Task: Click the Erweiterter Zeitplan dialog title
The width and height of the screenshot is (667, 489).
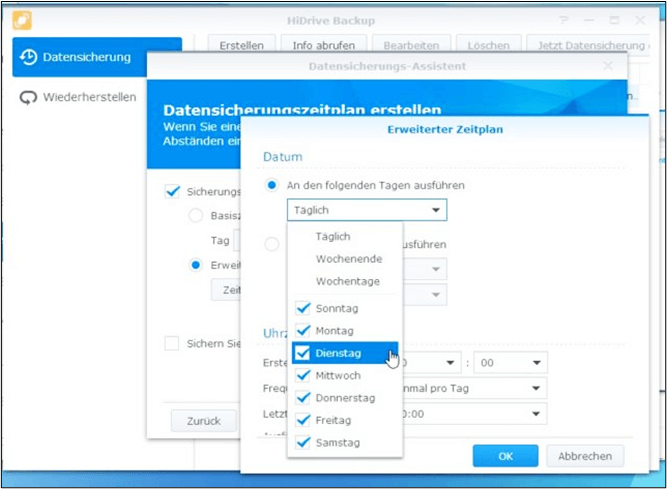Action: tap(445, 129)
